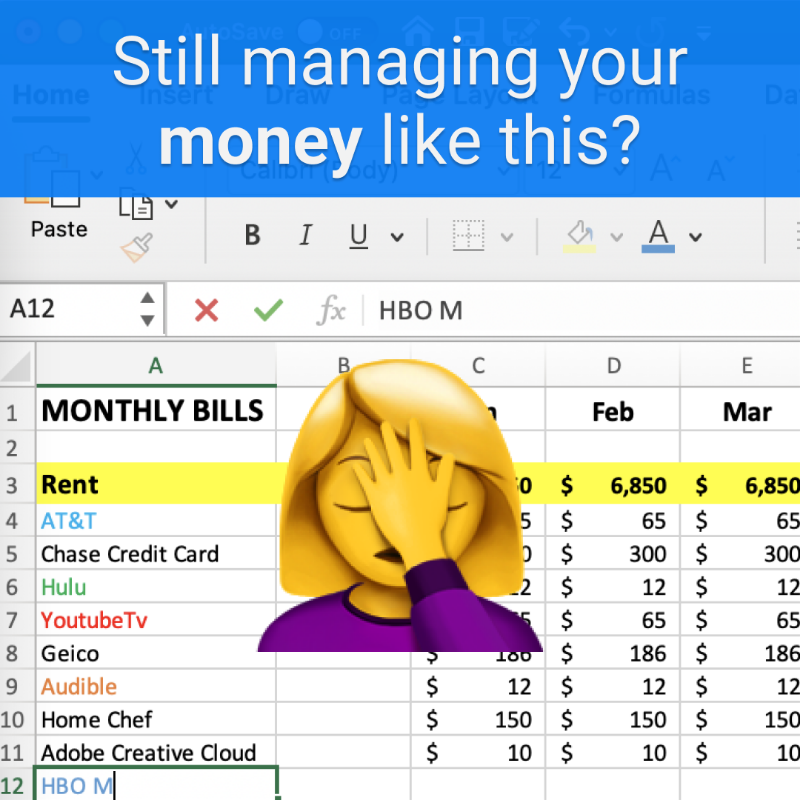This screenshot has height=800, width=800.
Task: Cancel the entry with the red X
Action: (x=207, y=310)
